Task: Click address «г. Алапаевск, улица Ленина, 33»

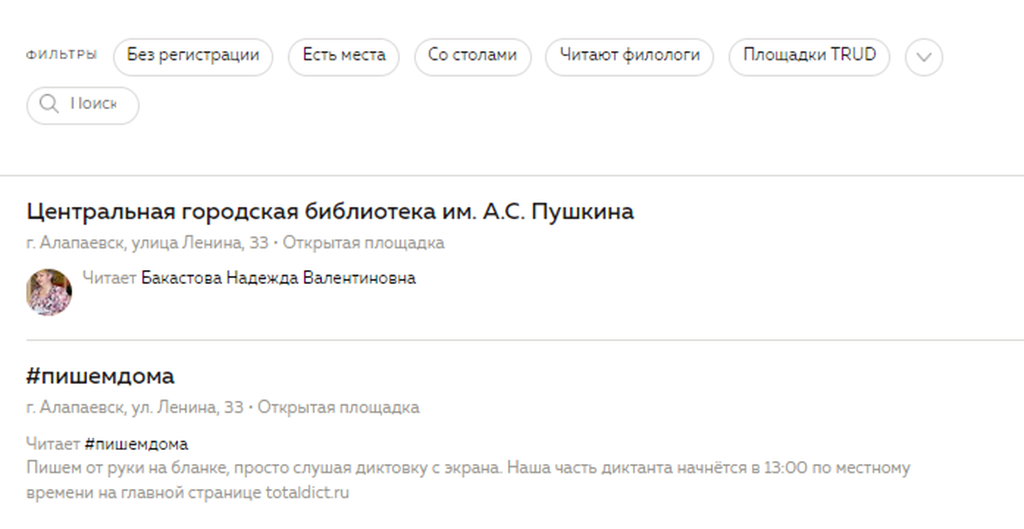Action: pyautogui.click(x=147, y=243)
